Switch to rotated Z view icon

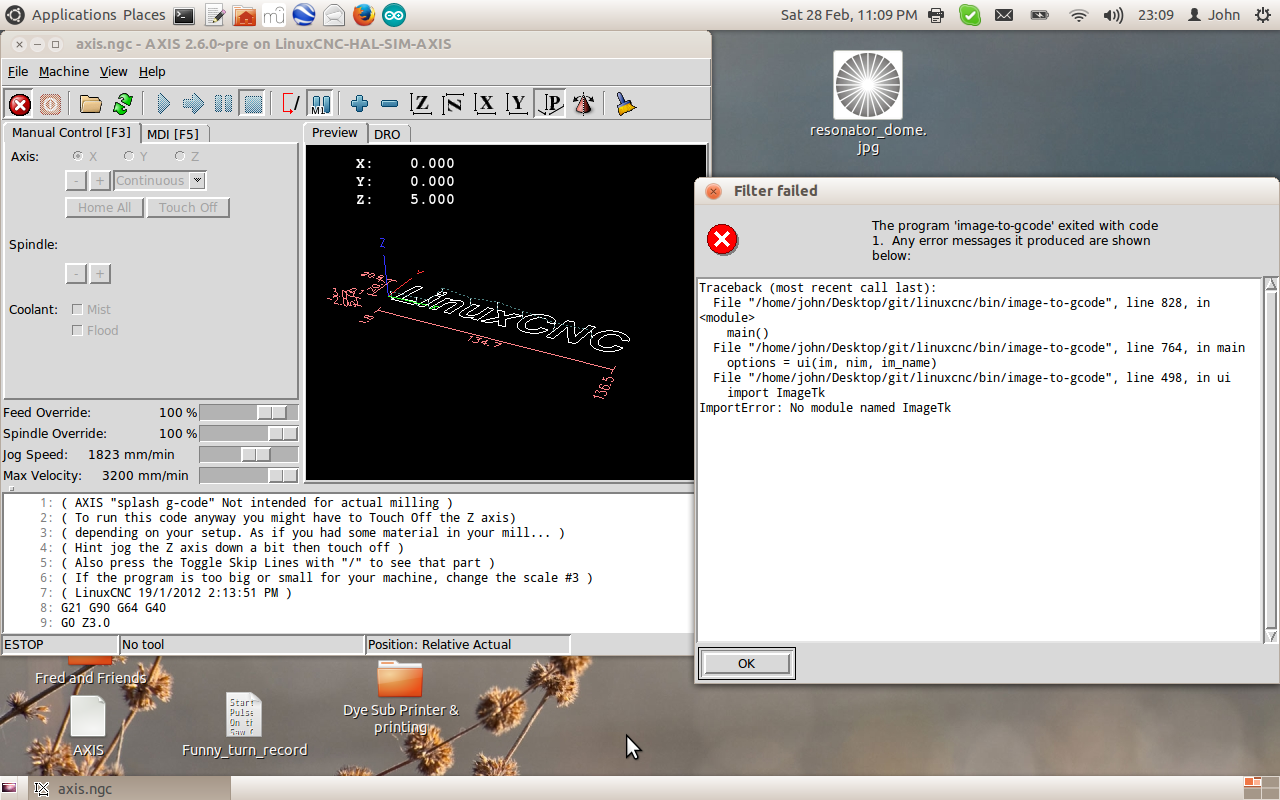(454, 104)
